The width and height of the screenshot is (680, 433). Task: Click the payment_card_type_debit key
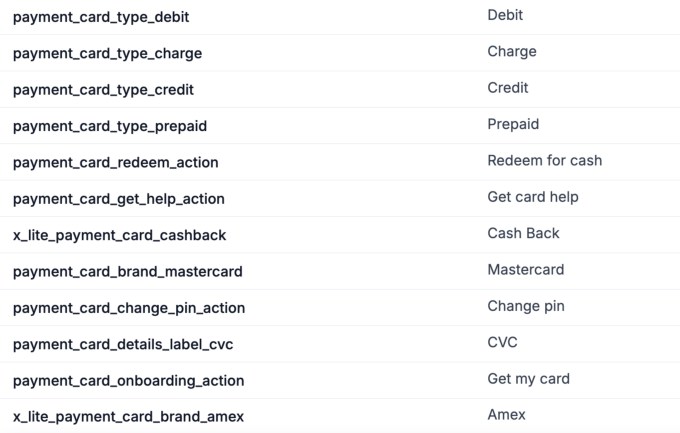coord(101,17)
